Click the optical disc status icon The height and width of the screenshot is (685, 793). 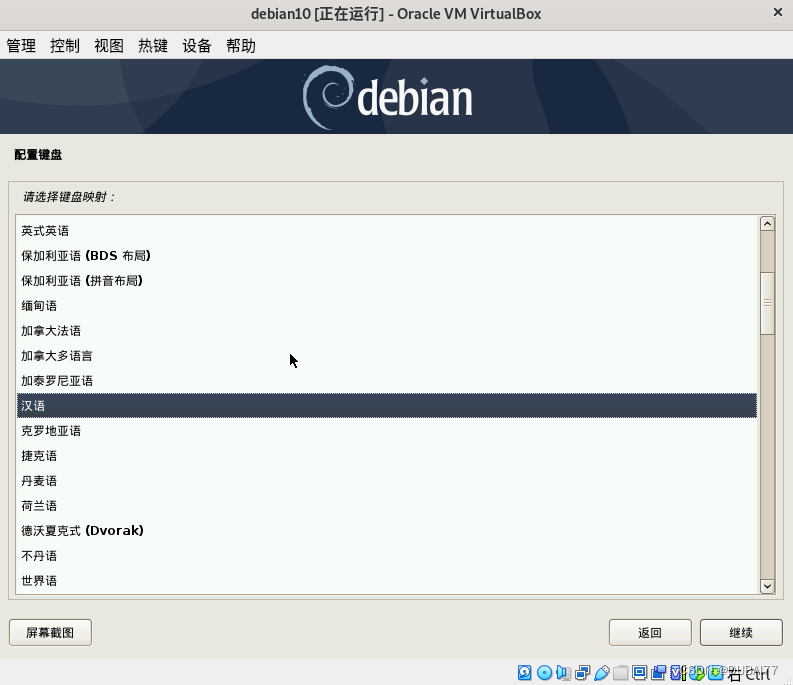click(x=545, y=672)
